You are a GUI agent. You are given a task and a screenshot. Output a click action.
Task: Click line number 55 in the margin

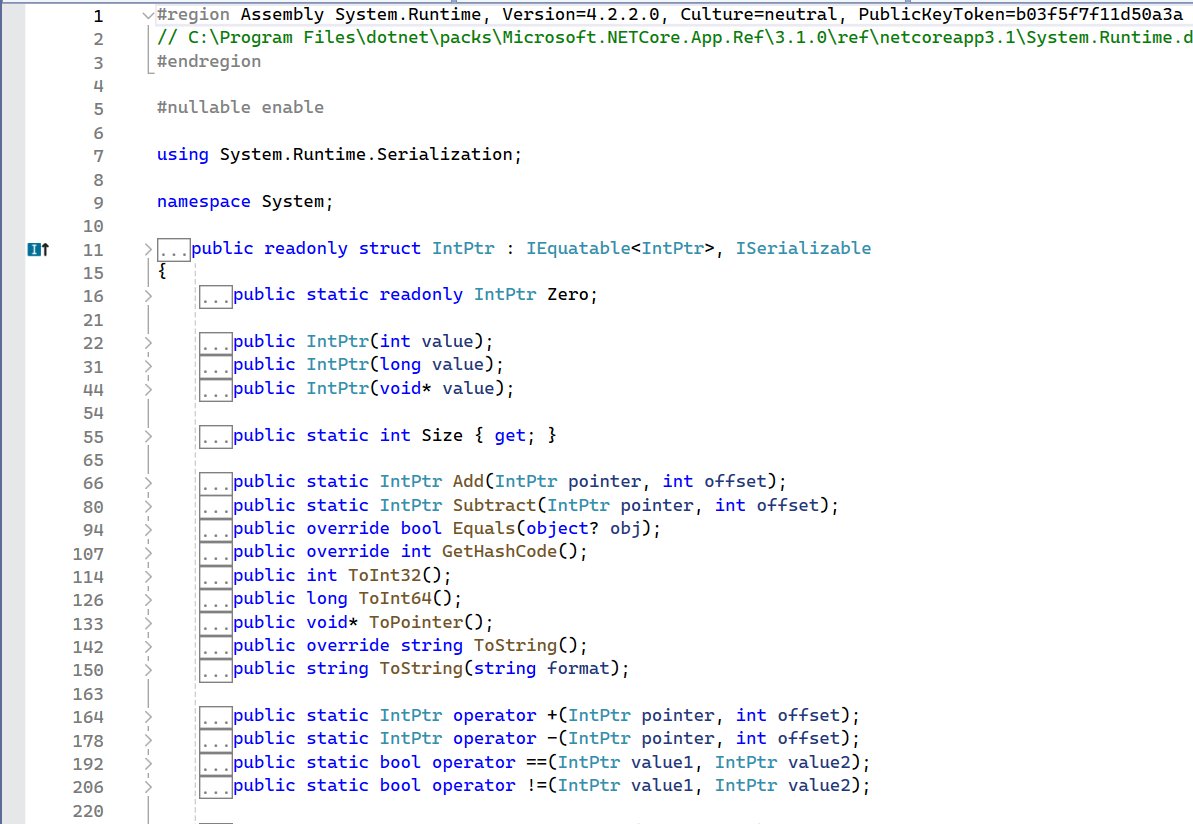[94, 437]
